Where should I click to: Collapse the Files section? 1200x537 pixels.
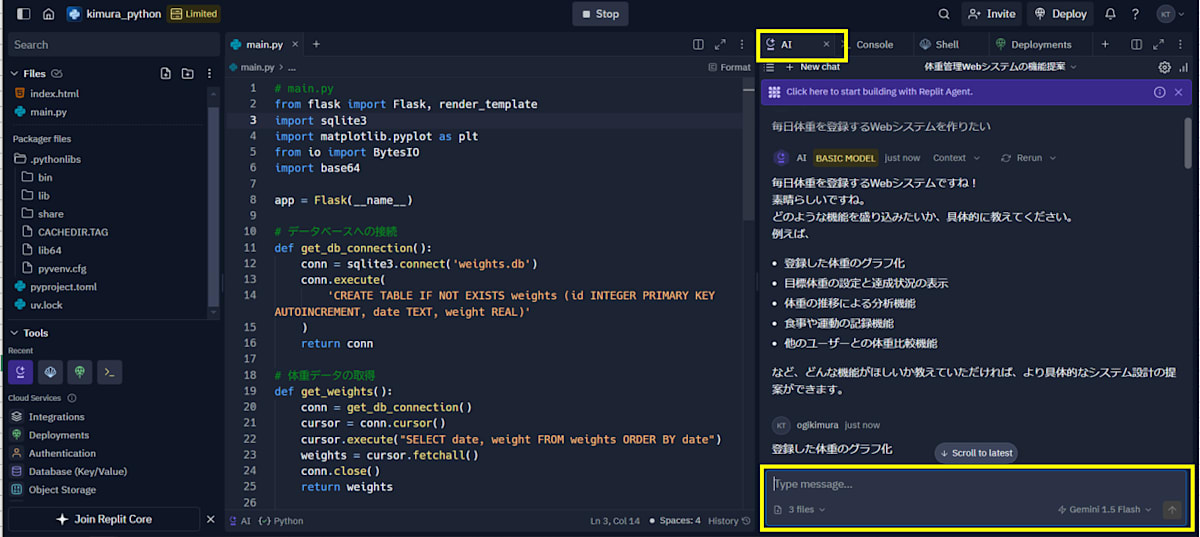click(14, 73)
